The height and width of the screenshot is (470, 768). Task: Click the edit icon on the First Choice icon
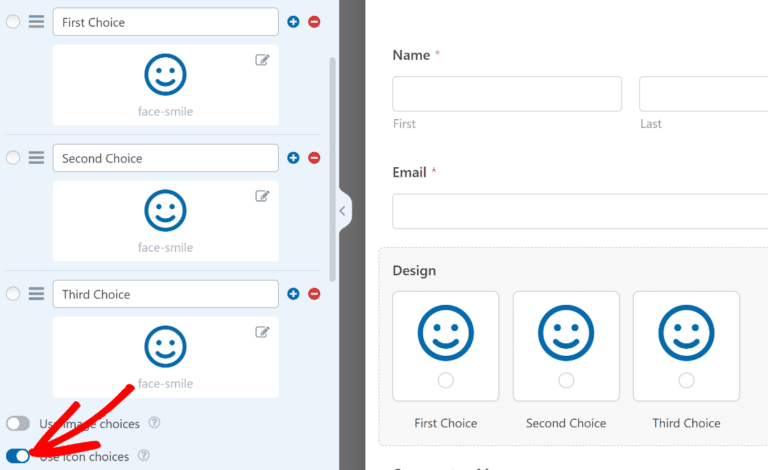coord(262,60)
